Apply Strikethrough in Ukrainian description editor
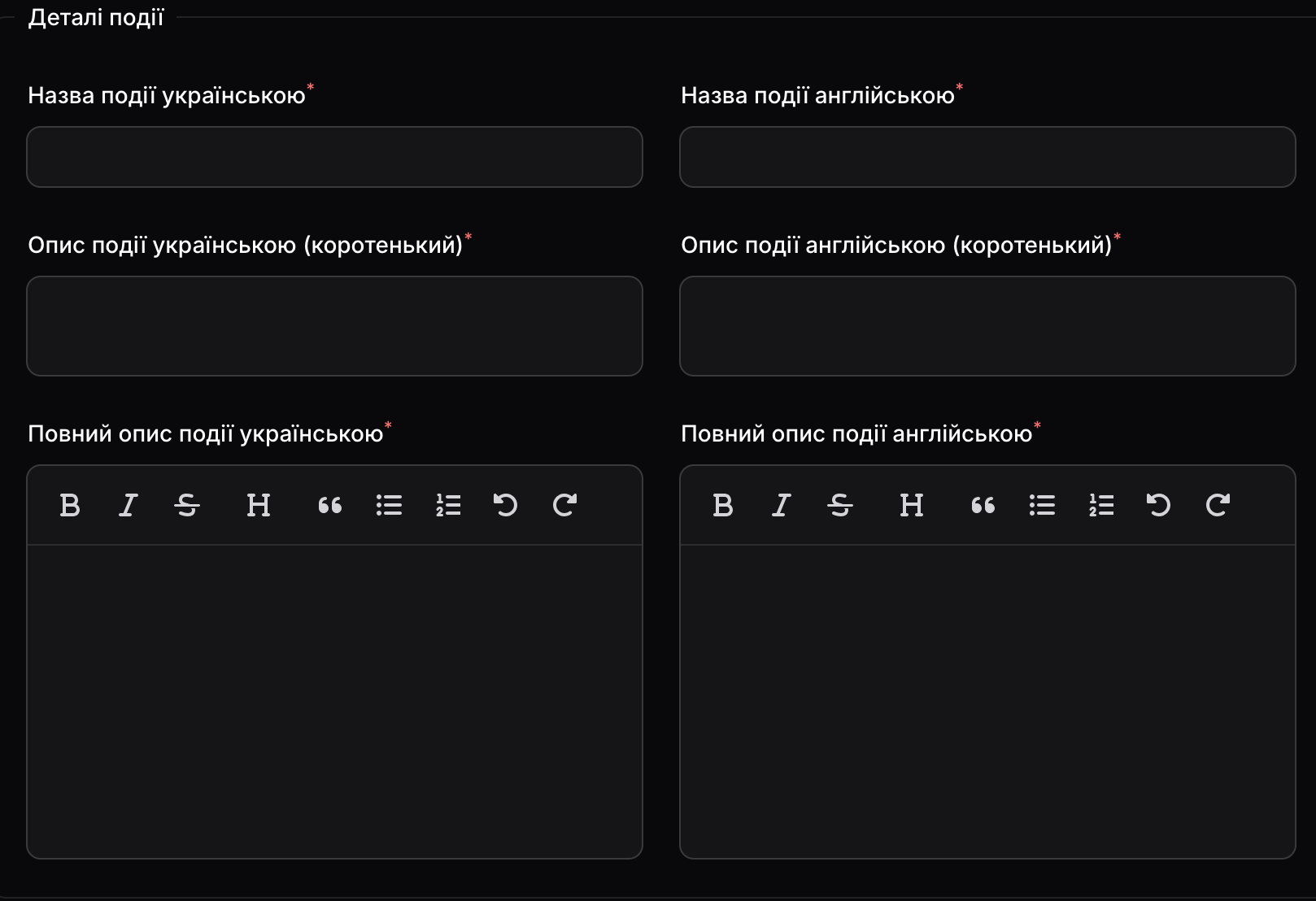 tap(187, 505)
